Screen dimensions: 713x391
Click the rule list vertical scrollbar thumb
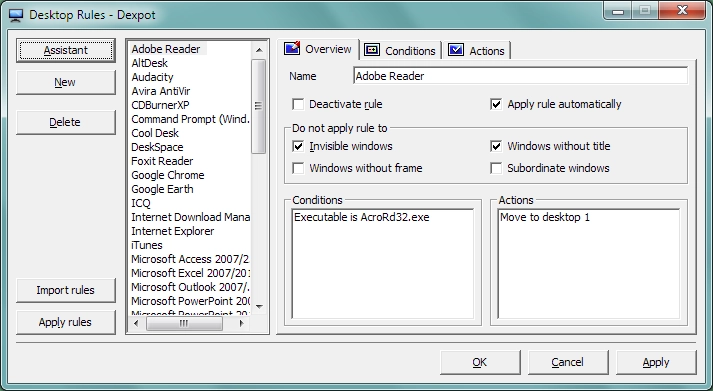click(x=259, y=106)
